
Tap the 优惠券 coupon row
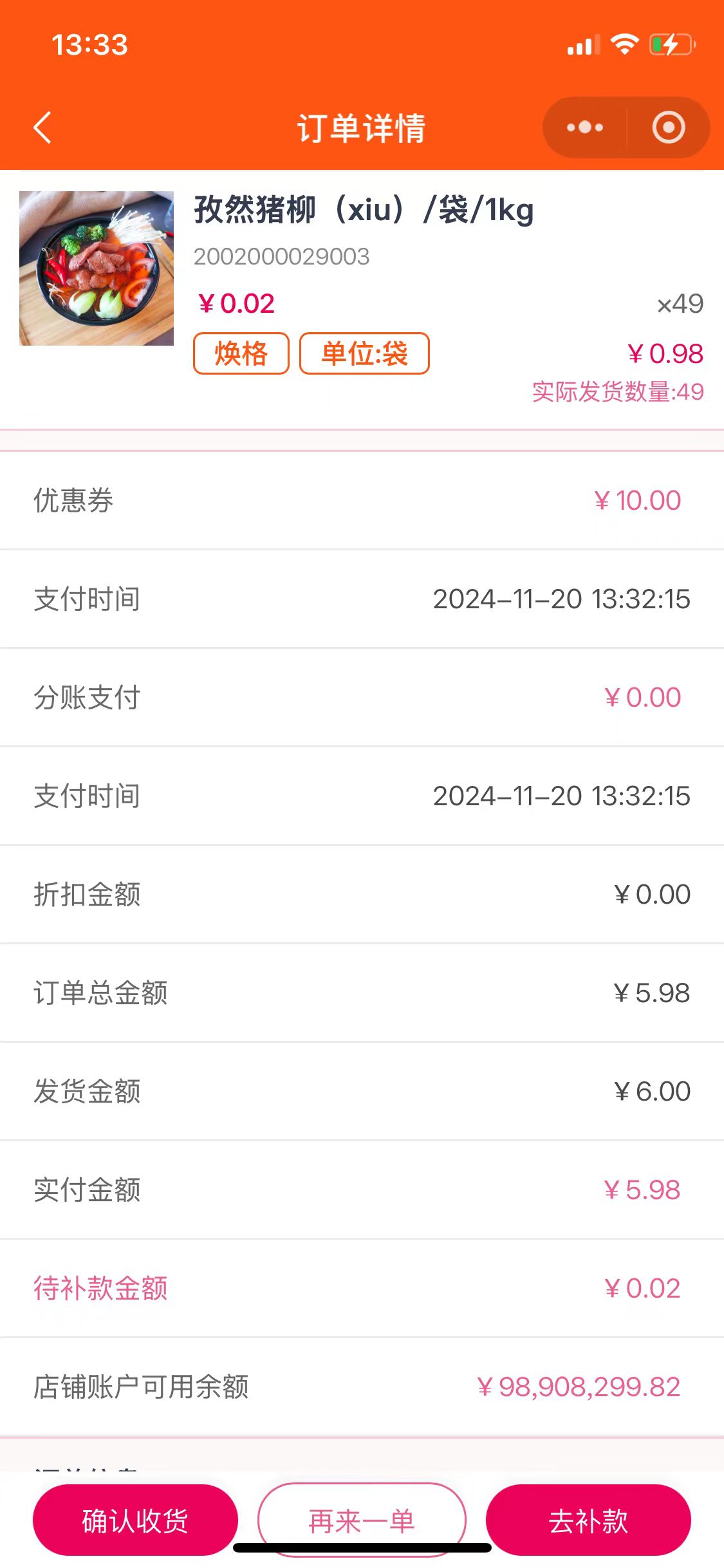pos(362,501)
